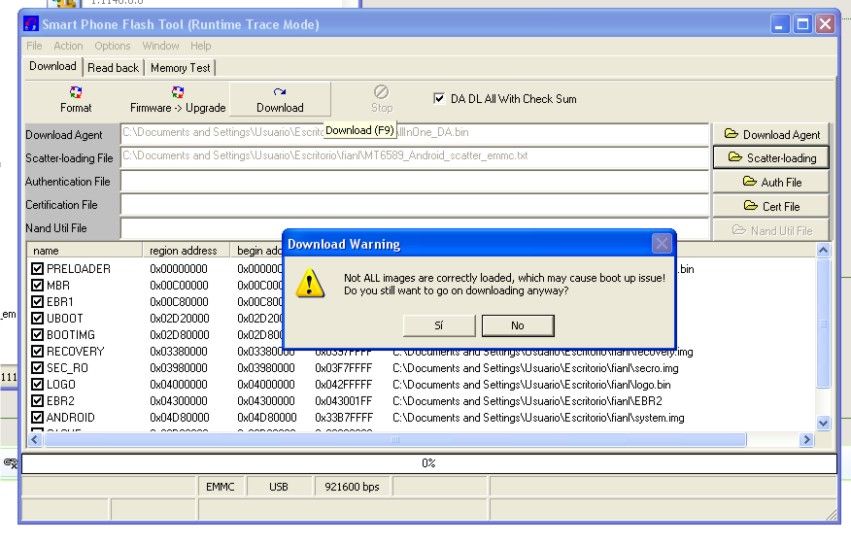This screenshot has width=851, height=545.
Task: Open the Help menu
Action: point(201,46)
